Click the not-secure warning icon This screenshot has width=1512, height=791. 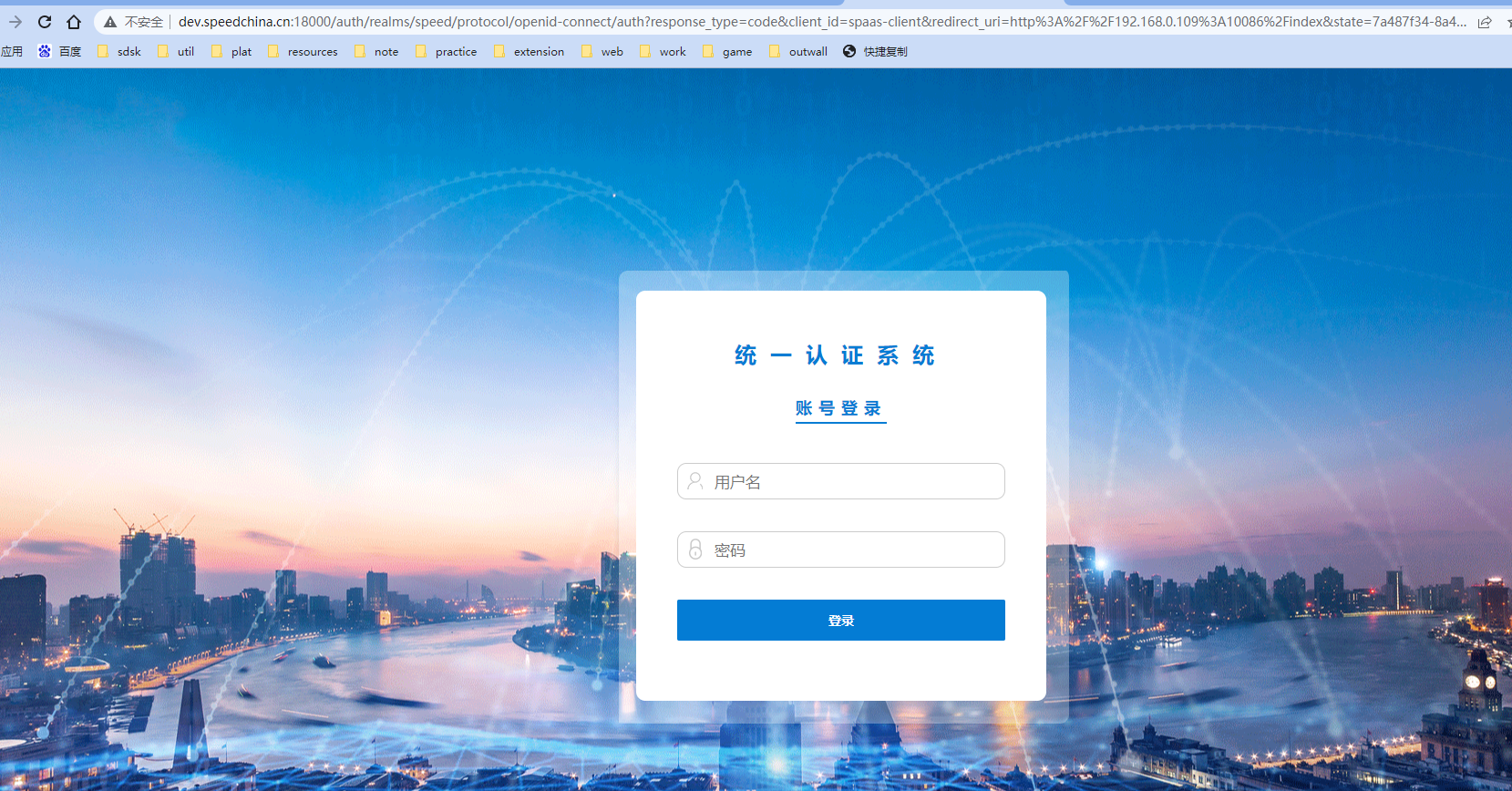coord(110,22)
